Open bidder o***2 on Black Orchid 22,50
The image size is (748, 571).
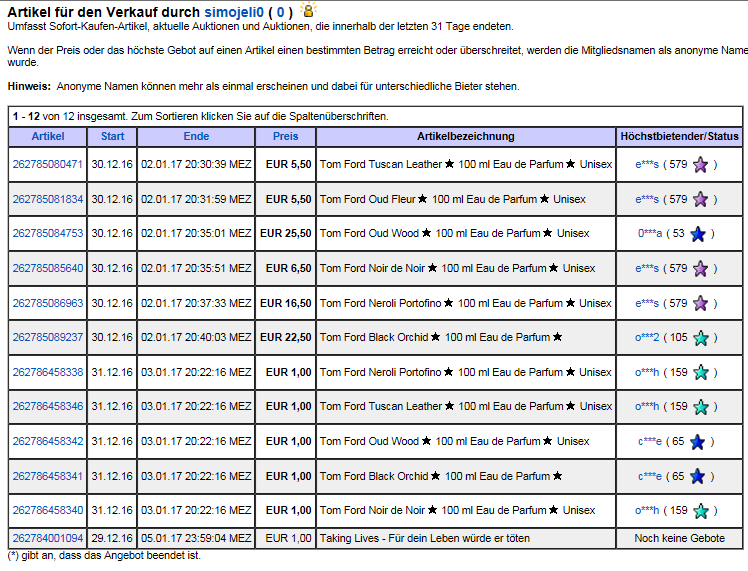coord(647,338)
